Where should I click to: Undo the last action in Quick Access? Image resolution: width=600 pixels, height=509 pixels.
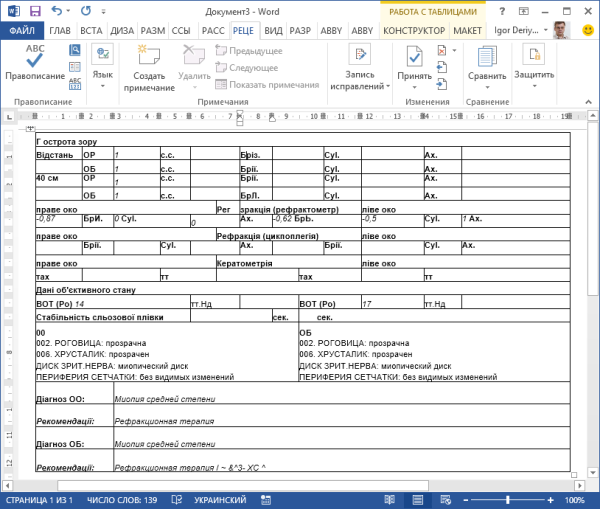(57, 11)
